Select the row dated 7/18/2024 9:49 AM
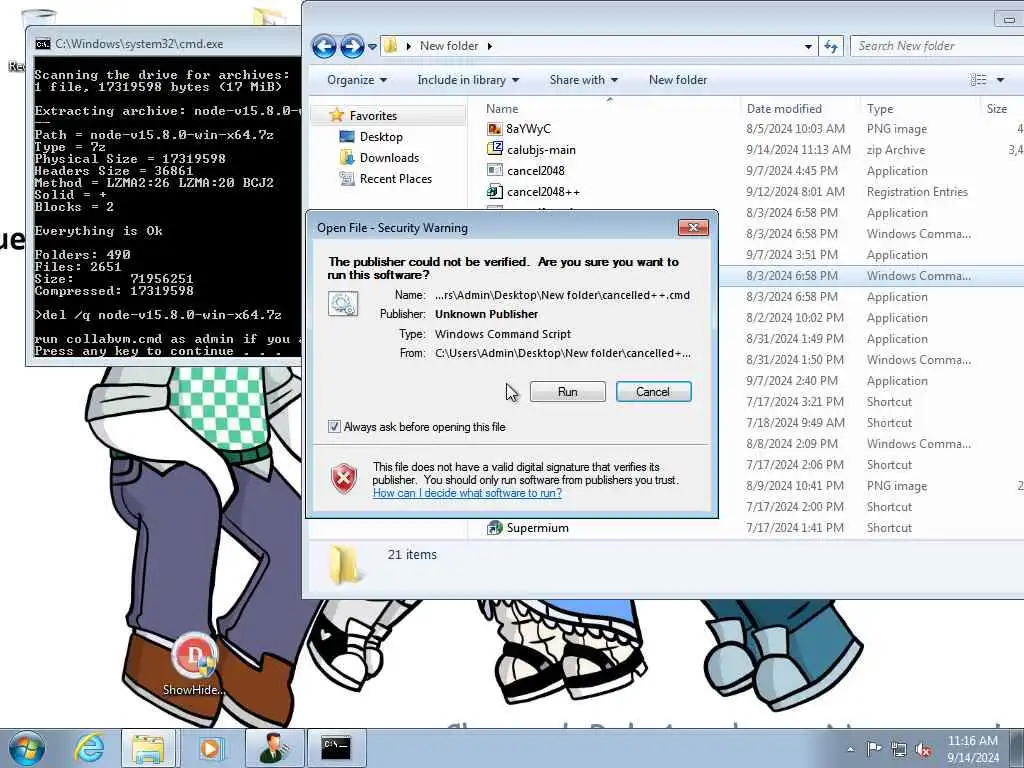Viewport: 1024px width, 768px height. tap(872, 423)
